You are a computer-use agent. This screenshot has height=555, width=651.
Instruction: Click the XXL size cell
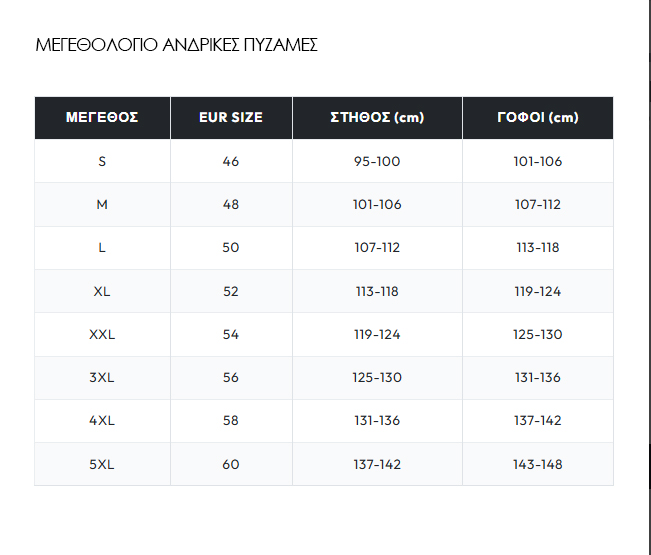click(x=102, y=334)
